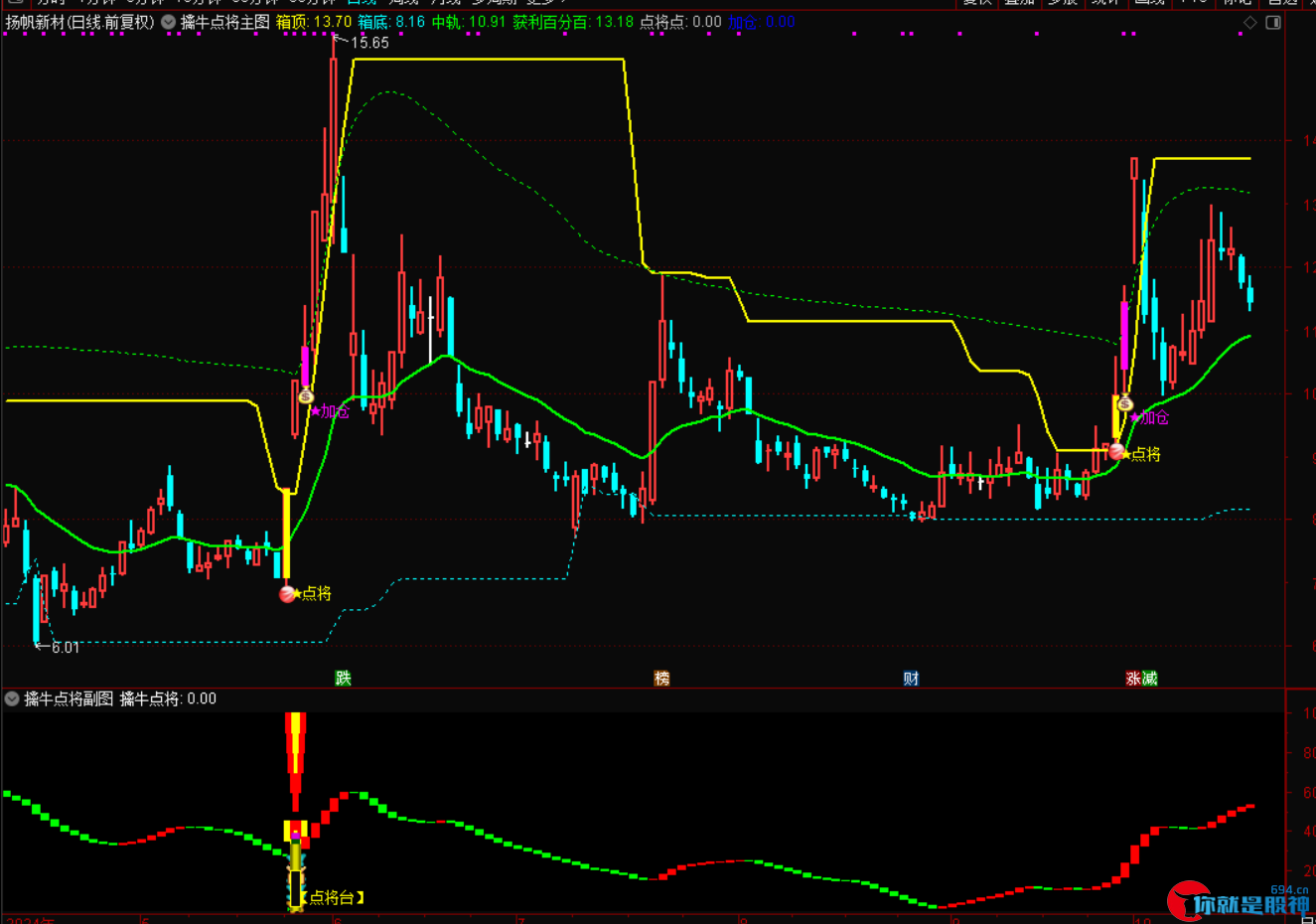The width and height of the screenshot is (1316, 924).
Task: Click the 擒牛点将: 0.00 sub-chart value
Action: pos(168,698)
